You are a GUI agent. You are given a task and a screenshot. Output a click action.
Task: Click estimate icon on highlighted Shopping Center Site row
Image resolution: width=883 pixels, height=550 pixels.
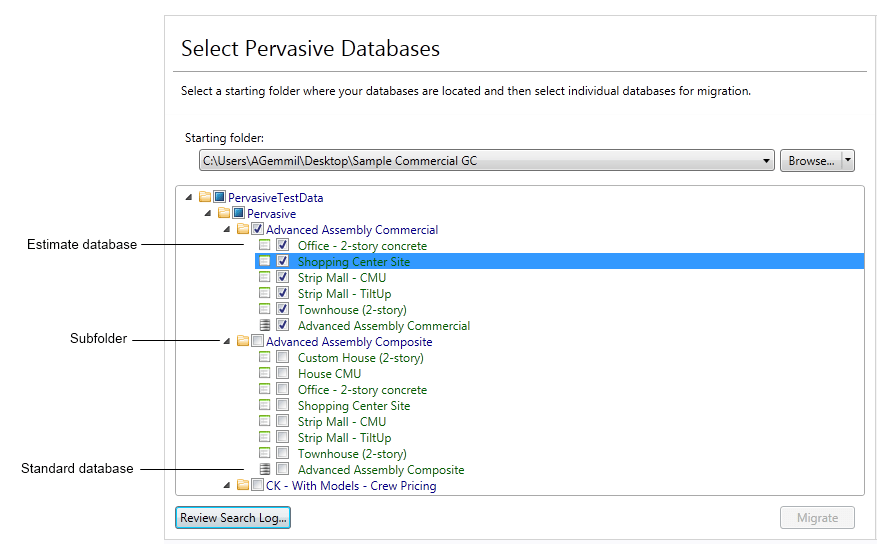pos(265,261)
